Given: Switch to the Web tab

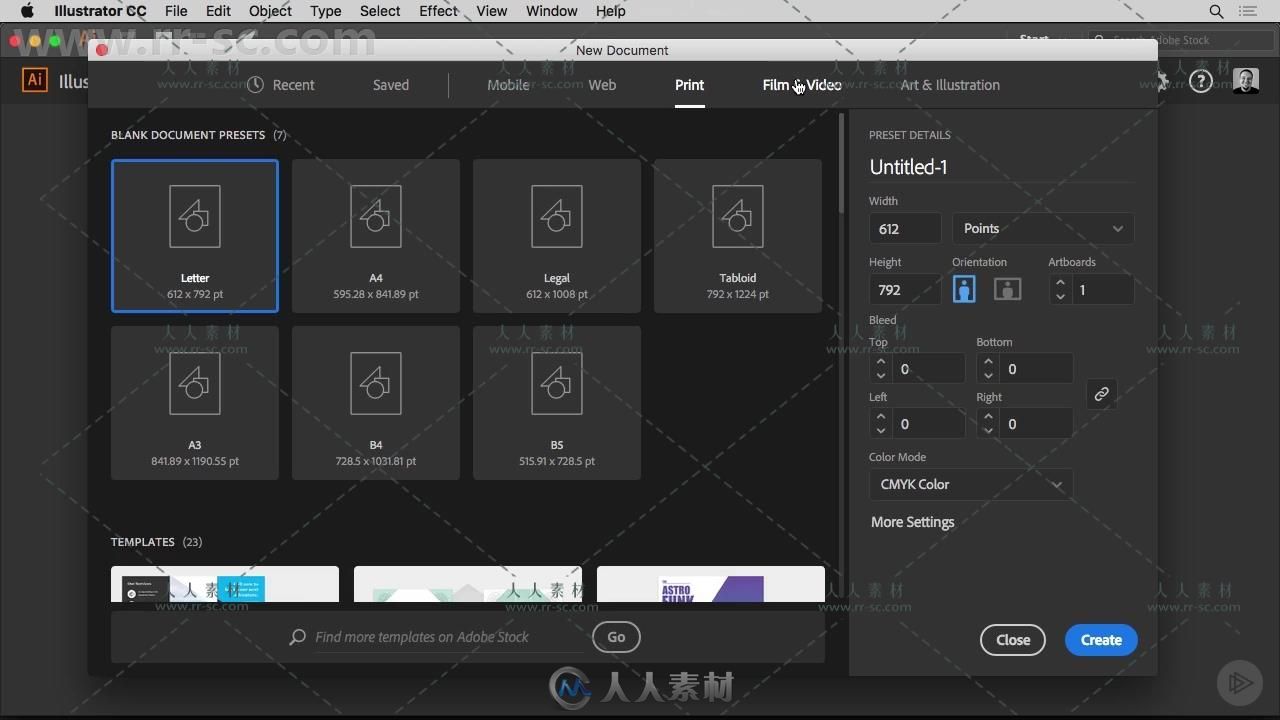Looking at the screenshot, I should point(602,85).
